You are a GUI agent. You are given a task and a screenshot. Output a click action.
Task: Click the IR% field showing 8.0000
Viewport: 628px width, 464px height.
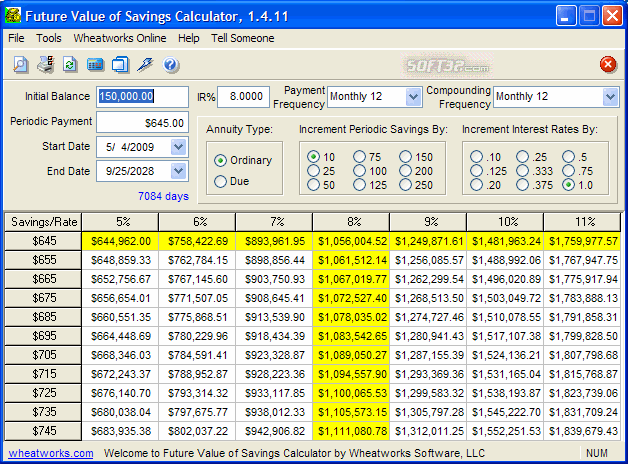(x=244, y=96)
